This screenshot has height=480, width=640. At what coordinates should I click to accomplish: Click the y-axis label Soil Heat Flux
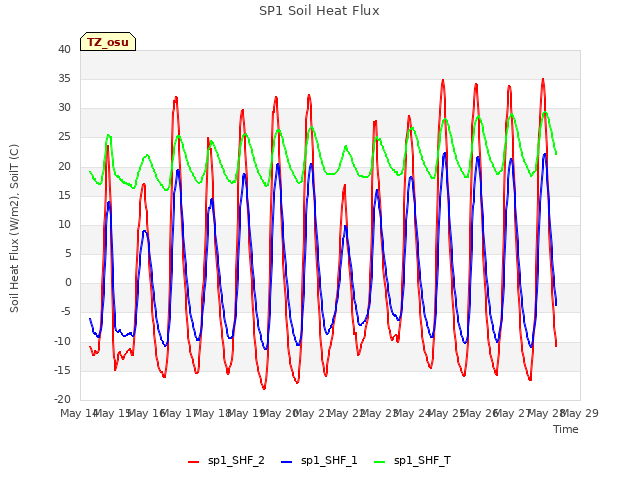click(x=15, y=229)
